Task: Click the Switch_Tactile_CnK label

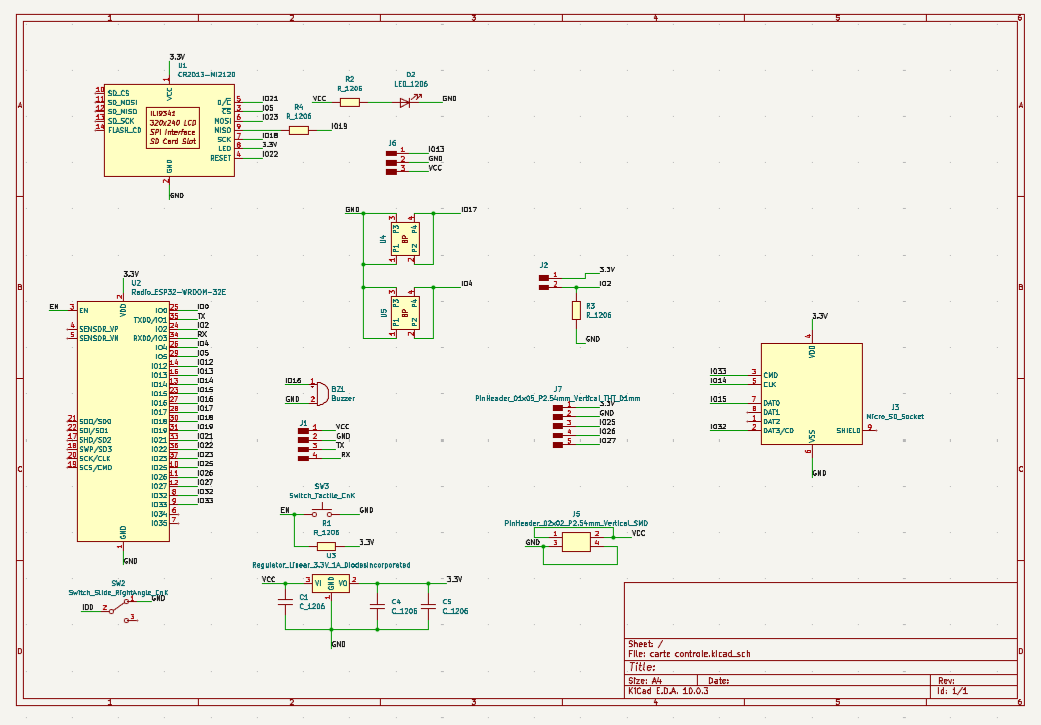Action: coord(322,495)
